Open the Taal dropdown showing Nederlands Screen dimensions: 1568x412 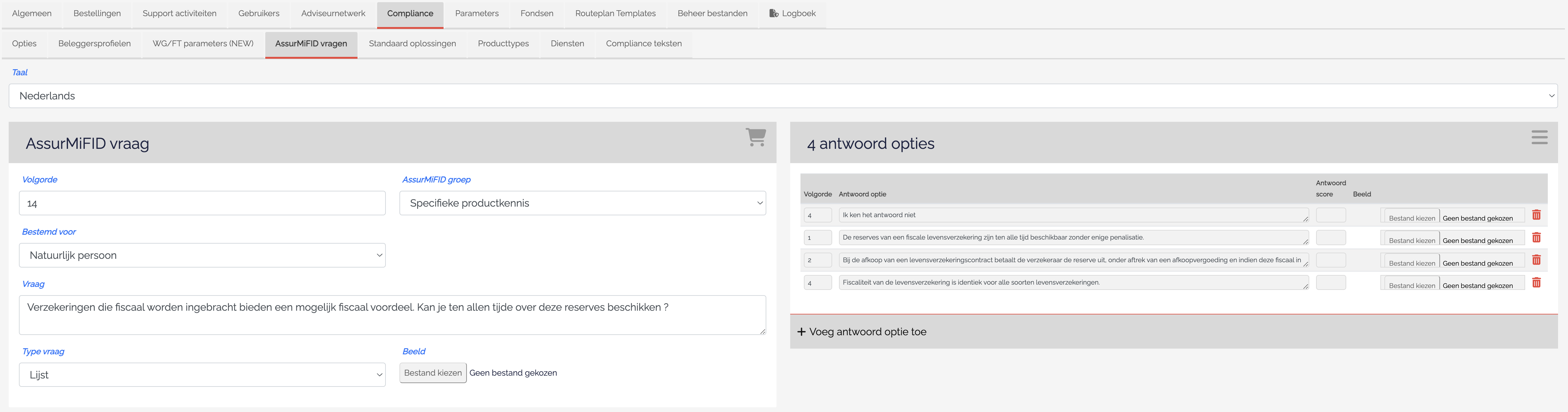click(783, 96)
